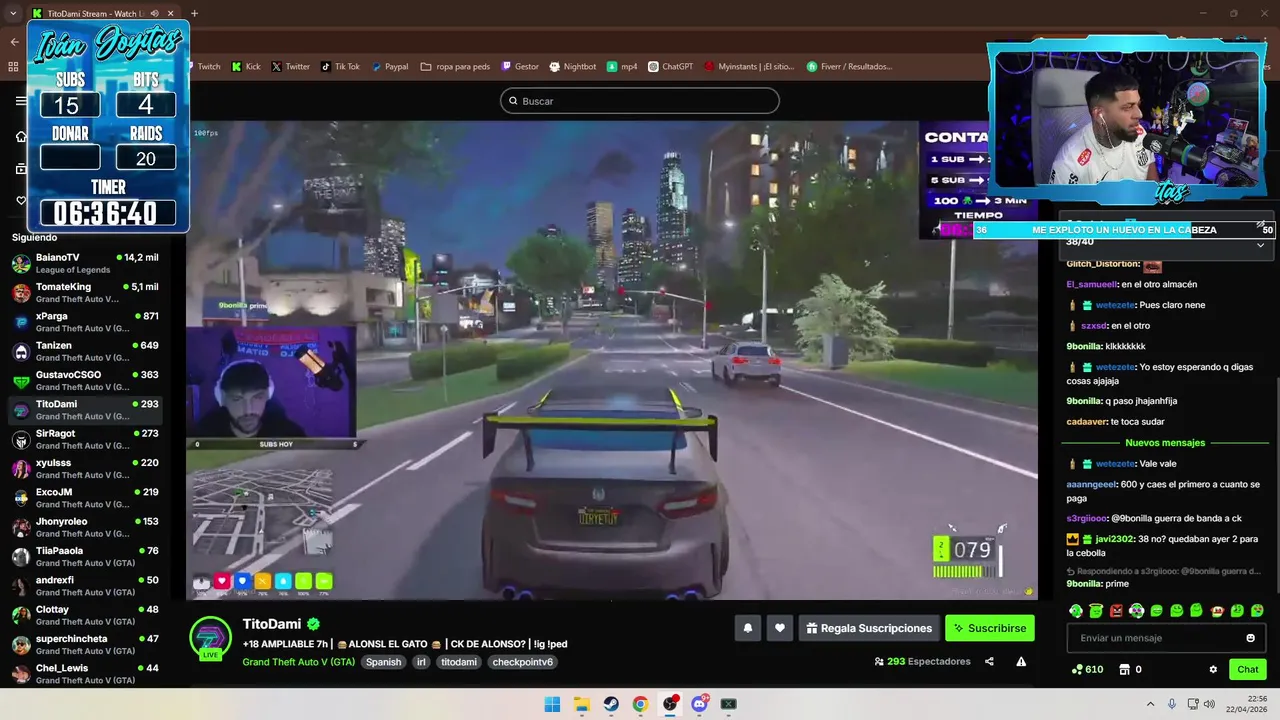Open BaianoTV channel in Siguiendo list
The height and width of the screenshot is (720, 1280).
pos(85,264)
